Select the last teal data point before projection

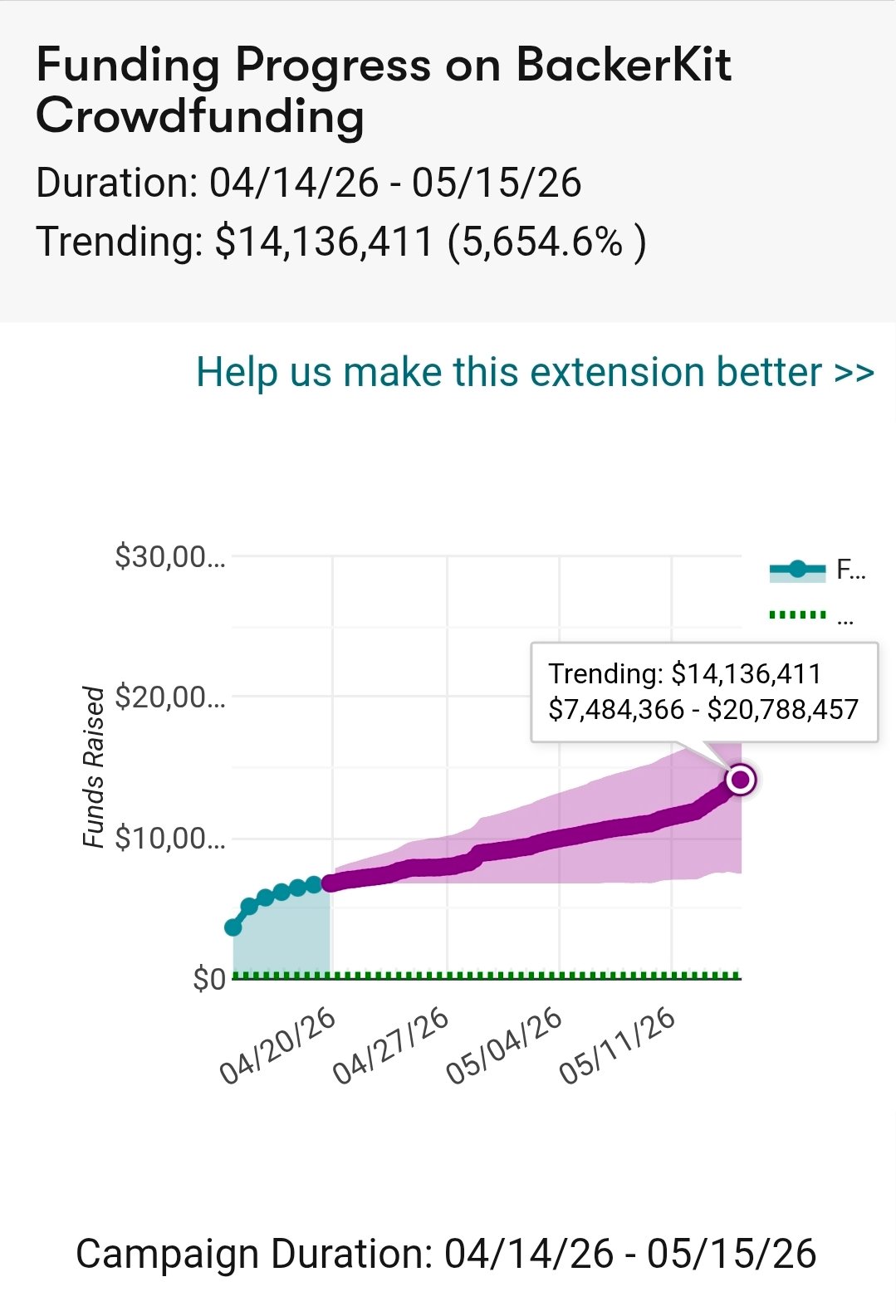coord(314,885)
